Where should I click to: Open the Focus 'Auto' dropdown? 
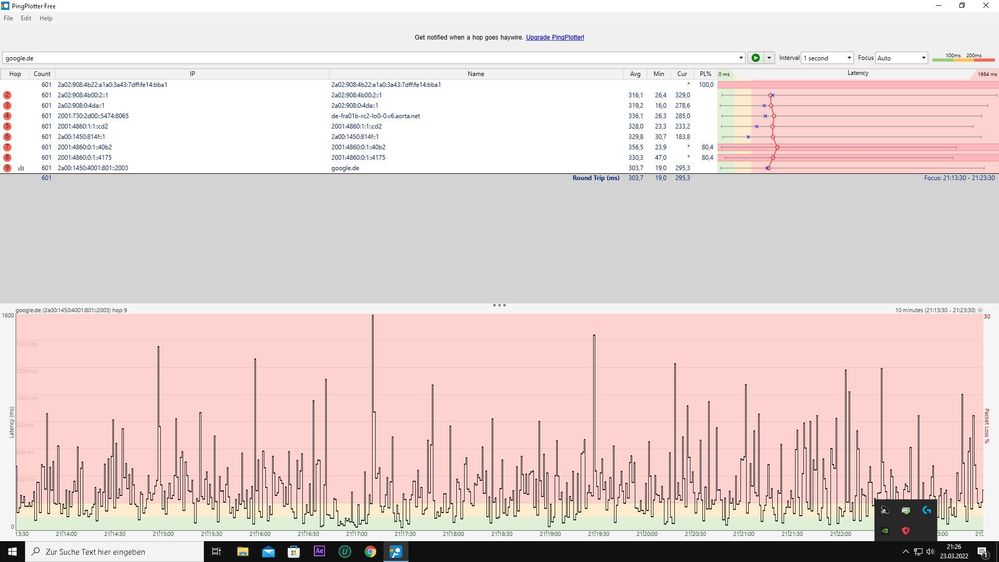902,58
